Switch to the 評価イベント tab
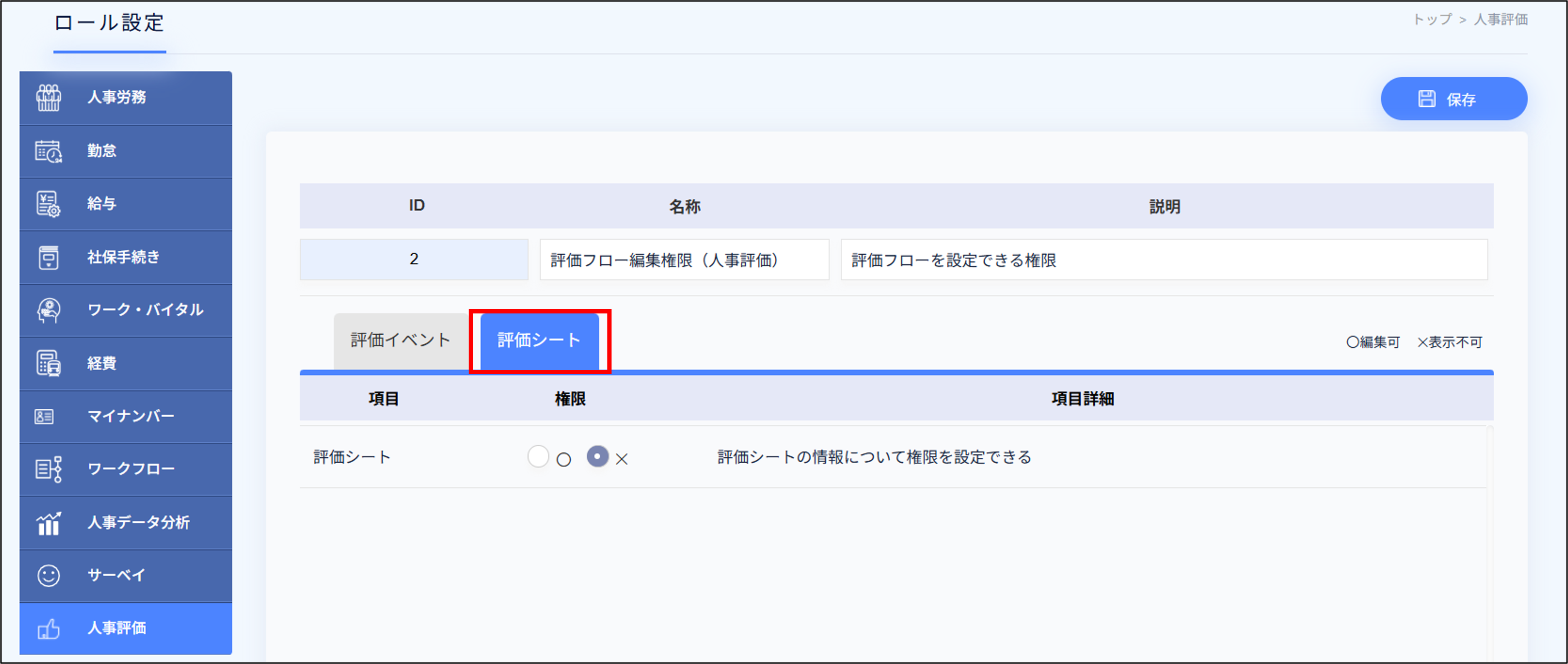This screenshot has height=664, width=1568. point(399,340)
